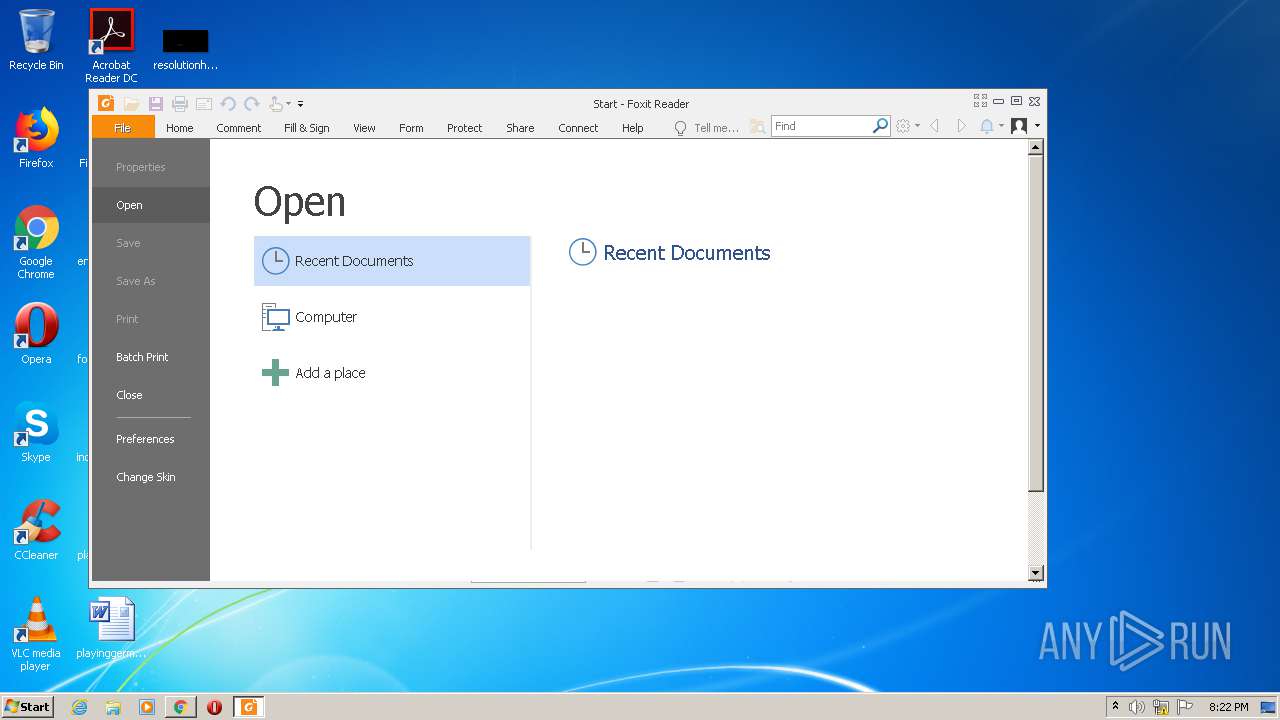Open the Protect tab
1280x720 pixels.
pyautogui.click(x=465, y=128)
